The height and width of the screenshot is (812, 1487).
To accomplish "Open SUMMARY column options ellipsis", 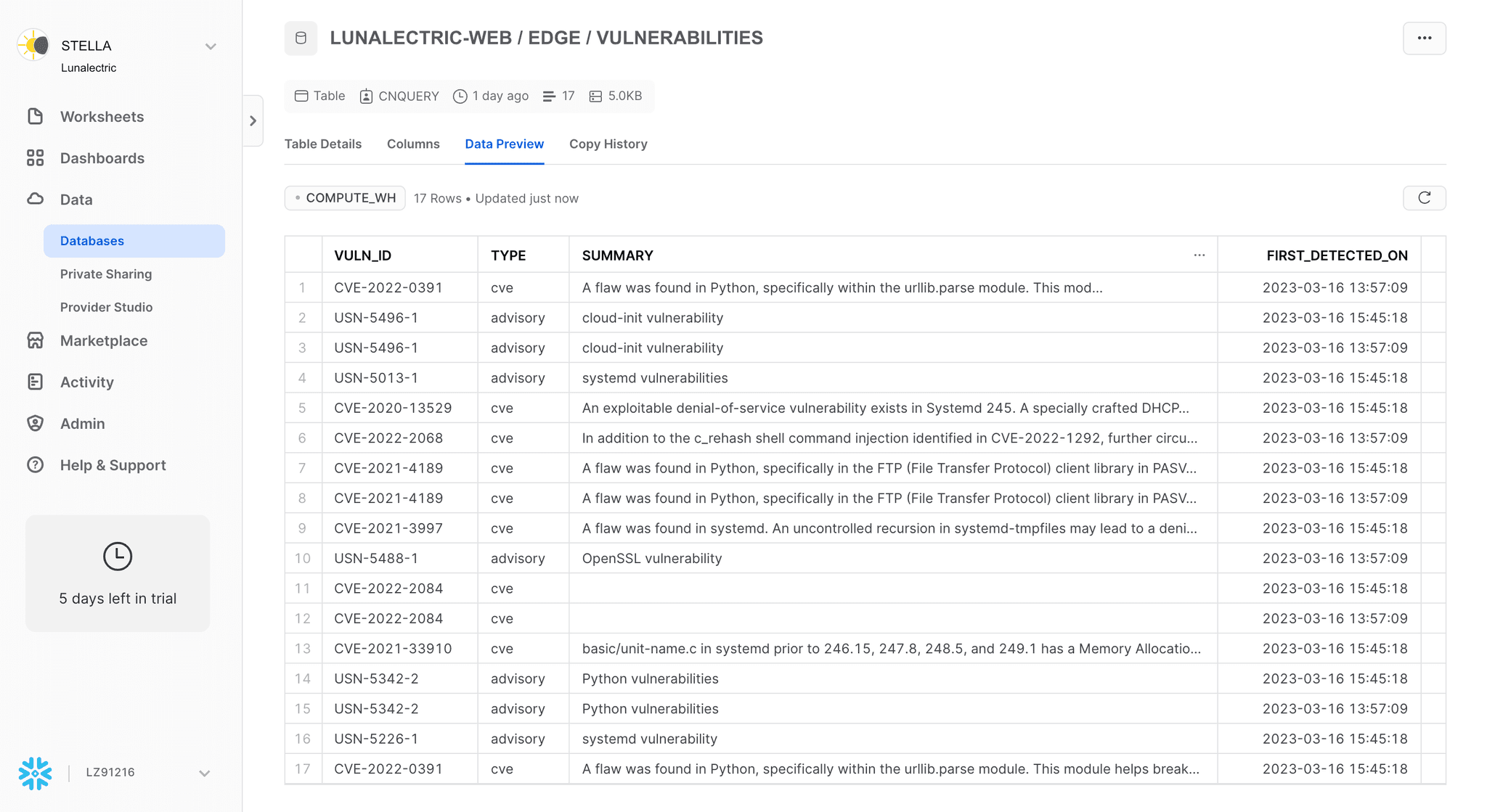I will 1199,255.
